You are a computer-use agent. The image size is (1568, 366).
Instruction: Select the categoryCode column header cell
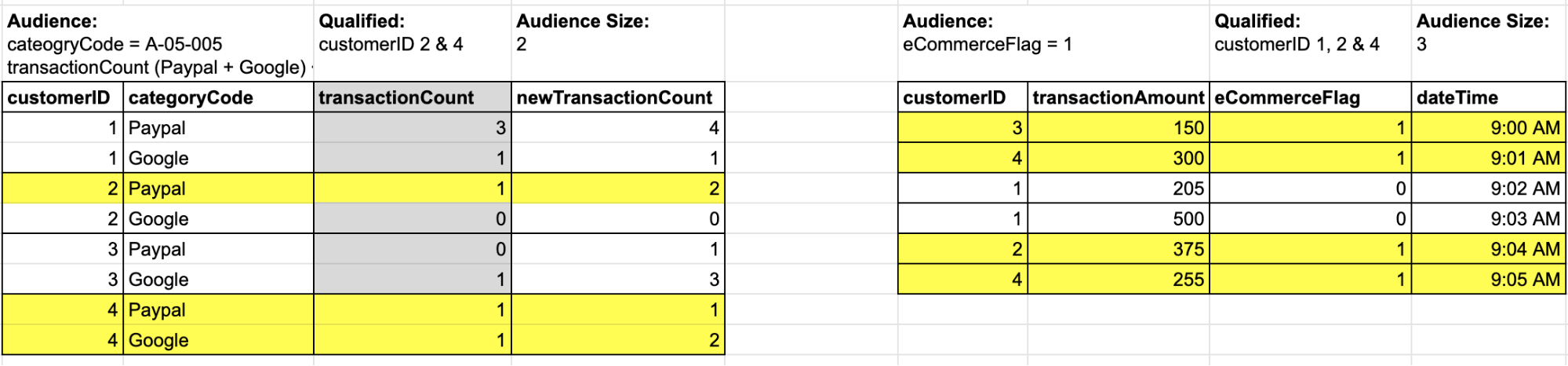217,97
